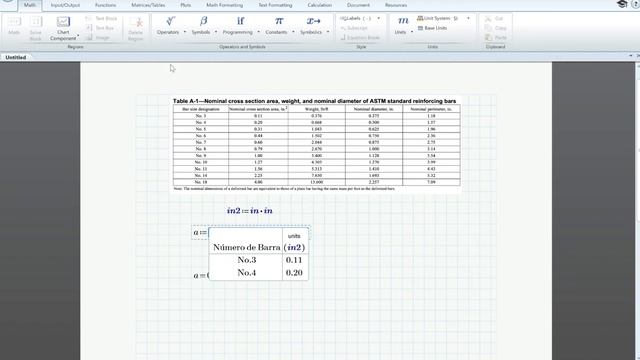Click the worksheet tab list arrow at far right
Image resolution: width=640 pixels, height=360 pixels.
(631, 56)
